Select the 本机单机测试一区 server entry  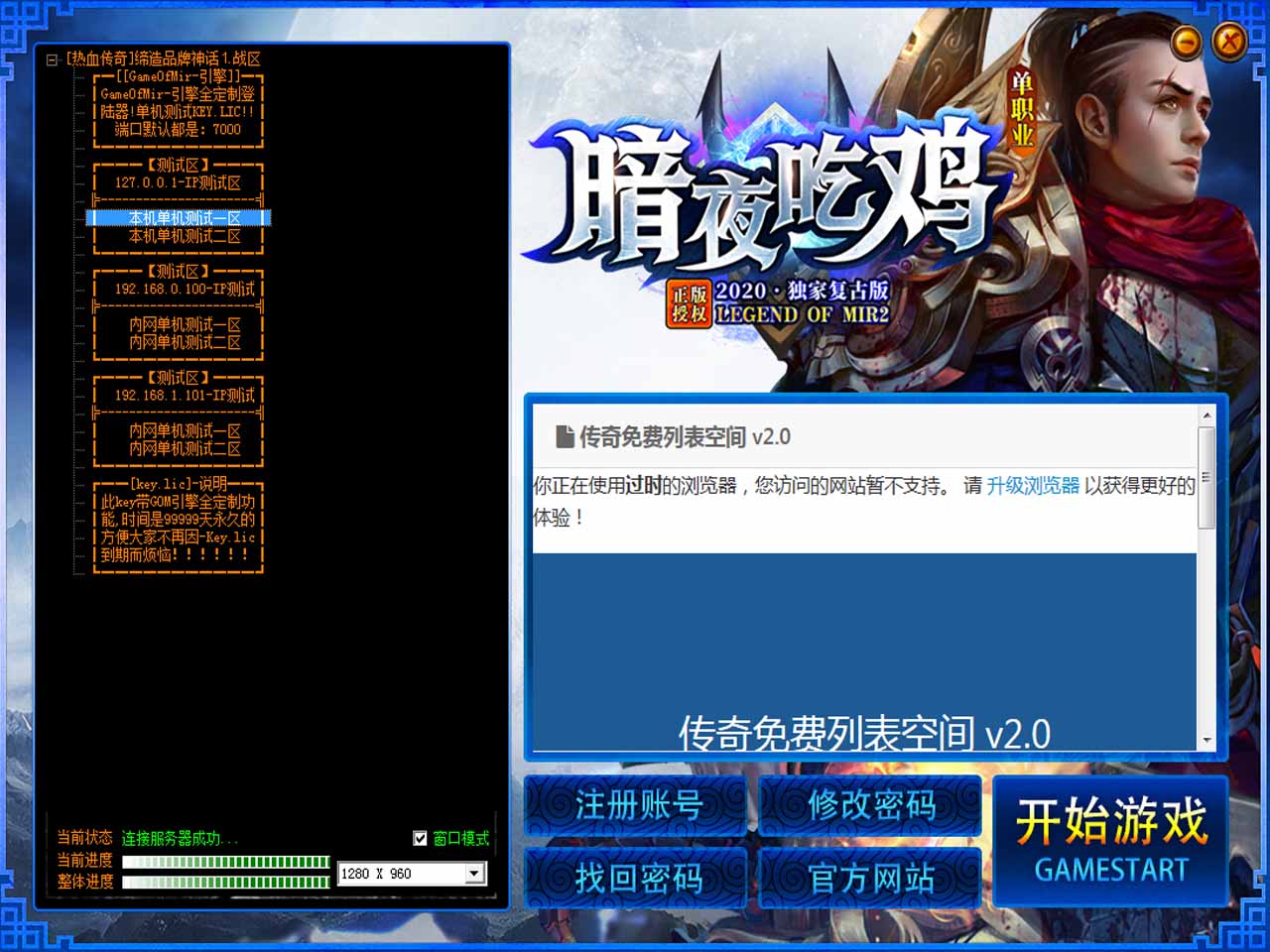tap(184, 218)
